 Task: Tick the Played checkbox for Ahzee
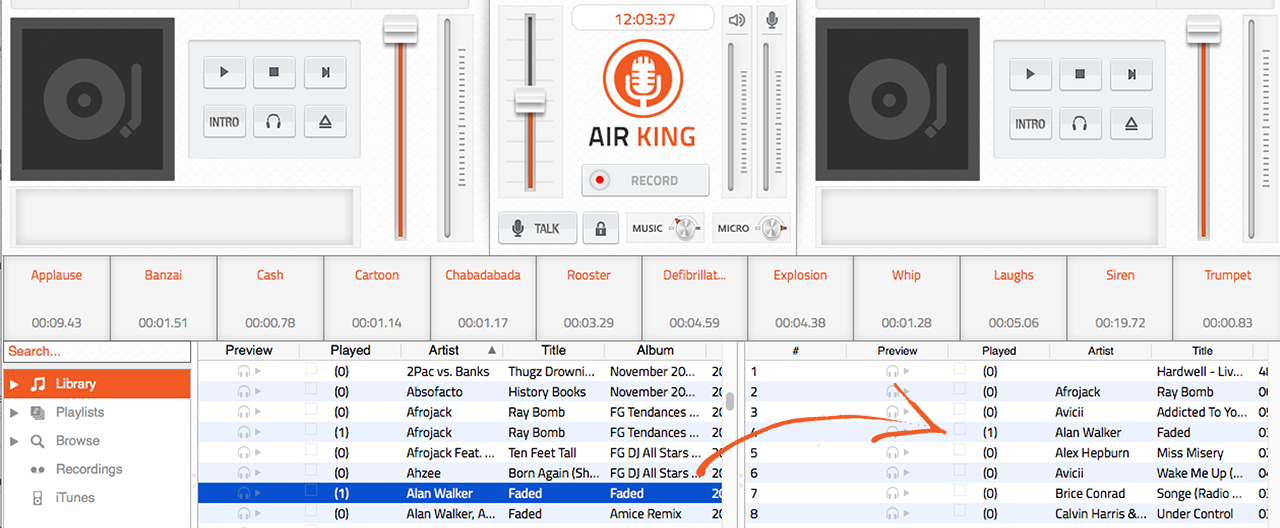(311, 470)
